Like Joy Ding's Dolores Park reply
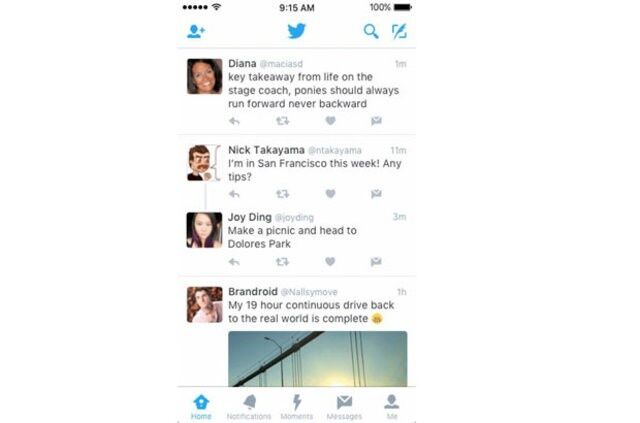Viewport: 640px width, 423px height. coord(330,261)
